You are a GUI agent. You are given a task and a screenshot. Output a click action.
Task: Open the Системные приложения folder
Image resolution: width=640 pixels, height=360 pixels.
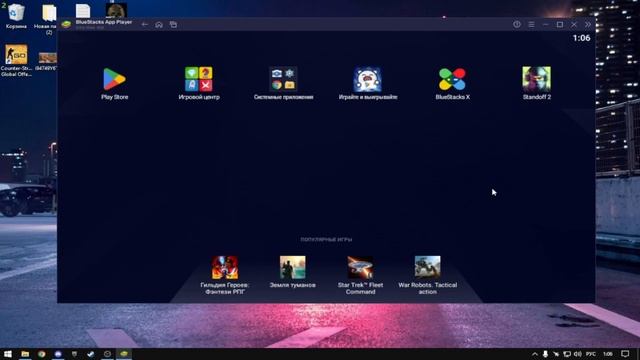283,79
